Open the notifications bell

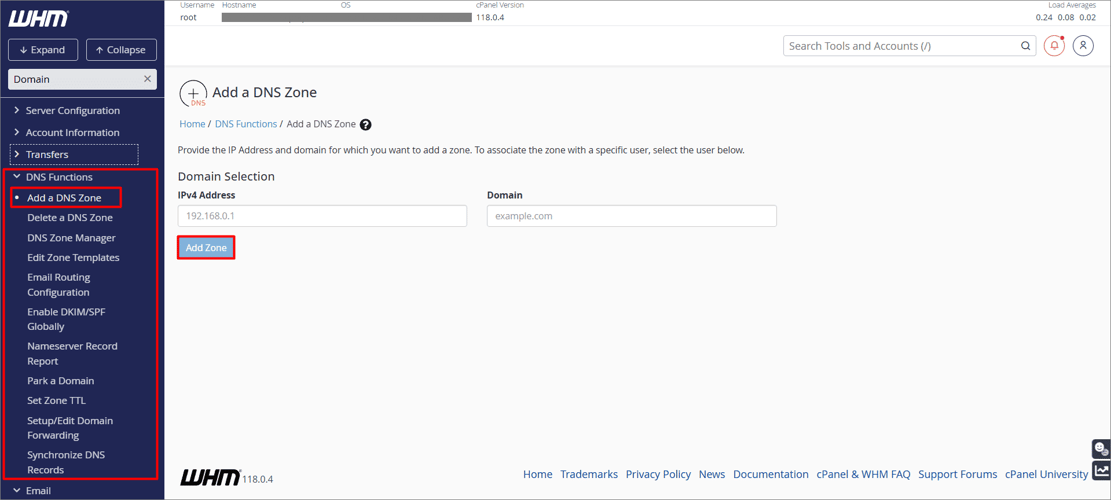(x=1054, y=46)
